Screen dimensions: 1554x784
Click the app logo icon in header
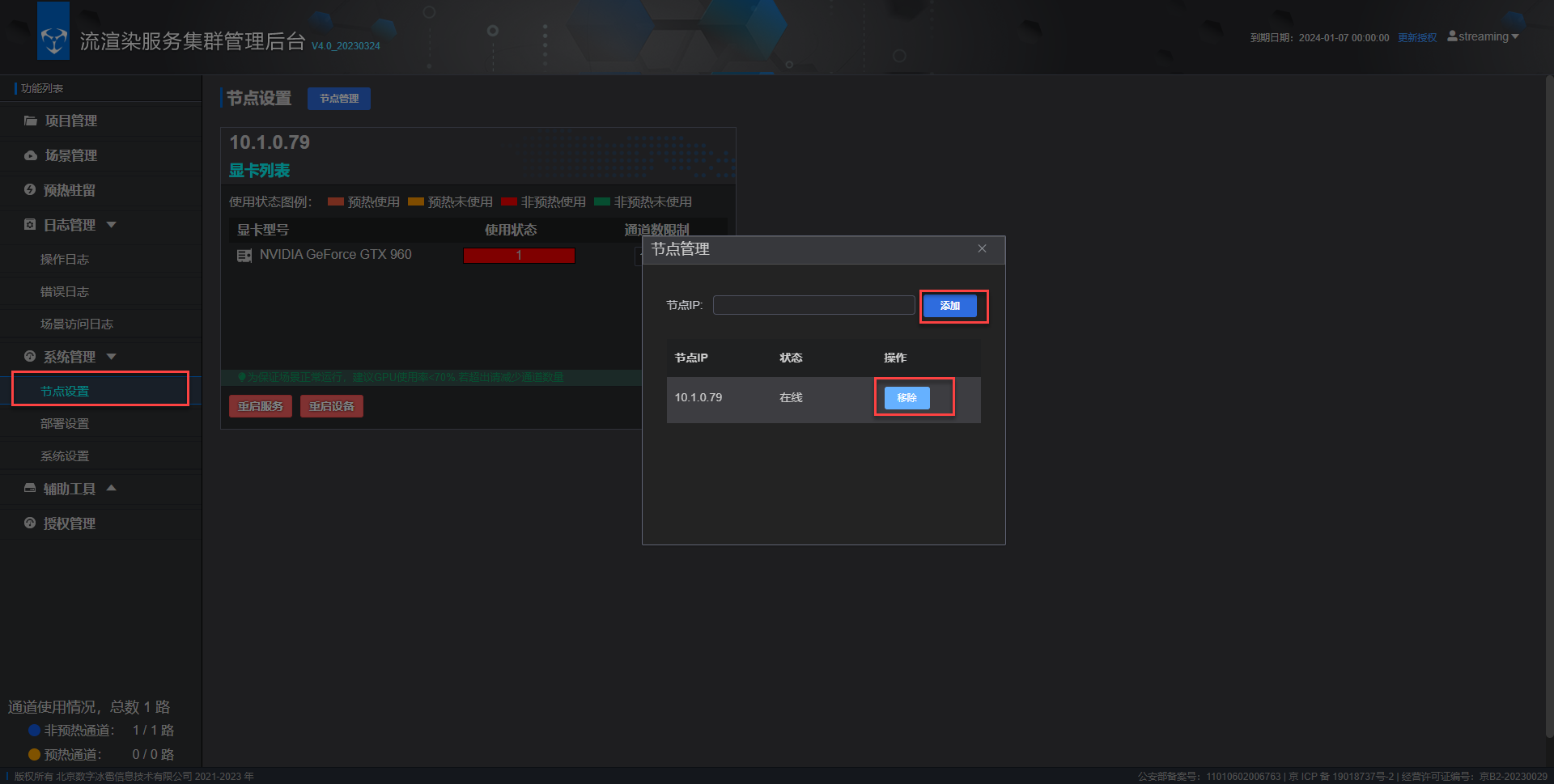pyautogui.click(x=53, y=38)
